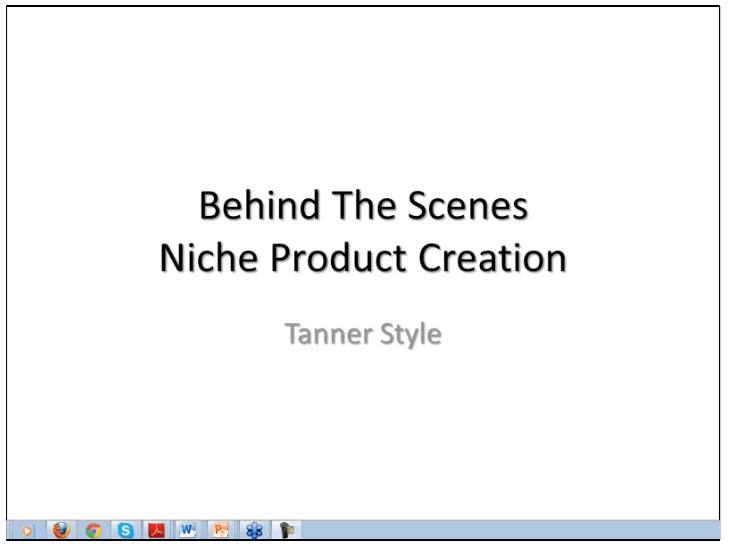
Task: Click the 'Tanner Style' subtitle
Action: [x=363, y=334]
